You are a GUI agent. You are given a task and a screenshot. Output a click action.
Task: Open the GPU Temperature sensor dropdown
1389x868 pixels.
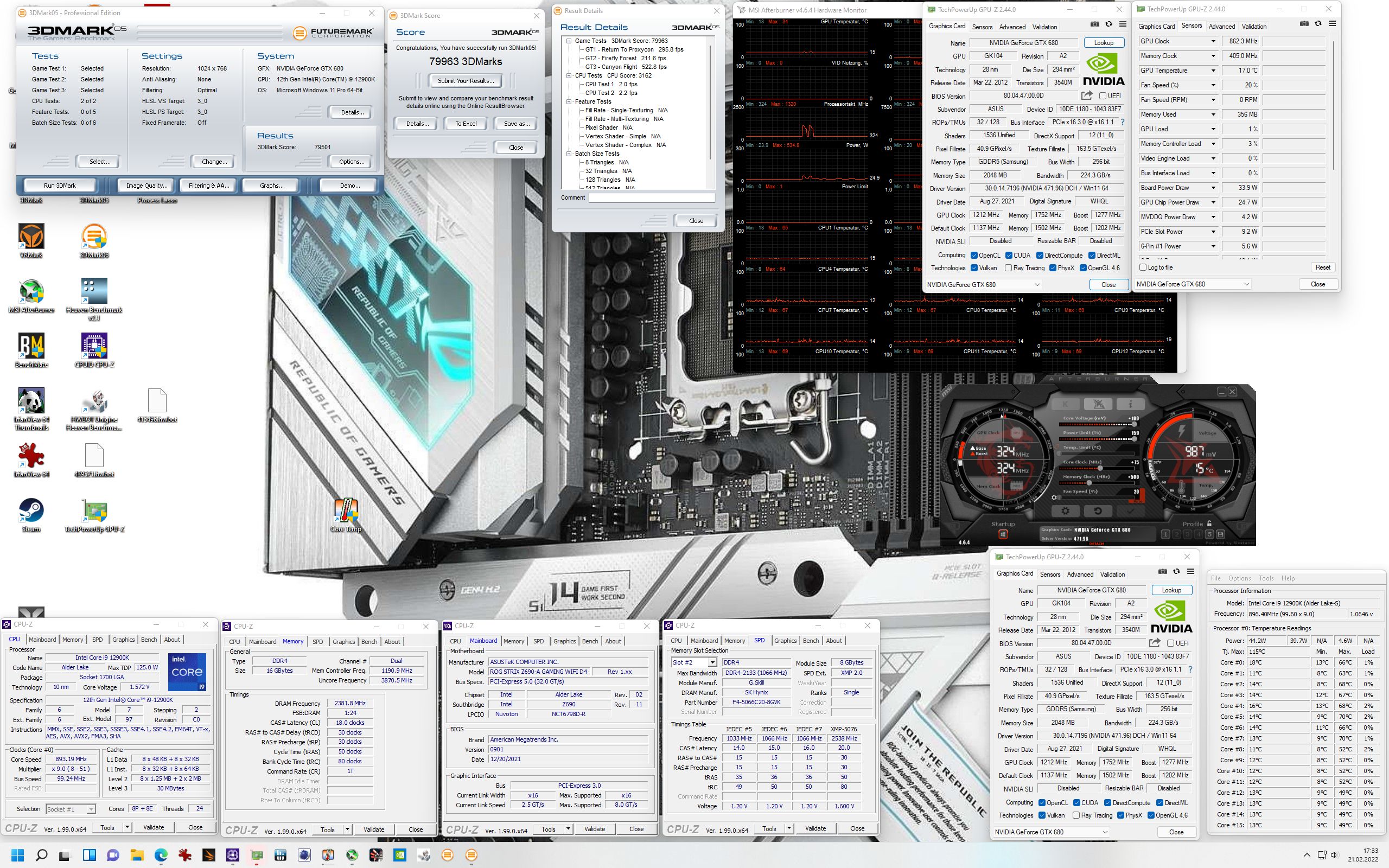(x=1213, y=71)
